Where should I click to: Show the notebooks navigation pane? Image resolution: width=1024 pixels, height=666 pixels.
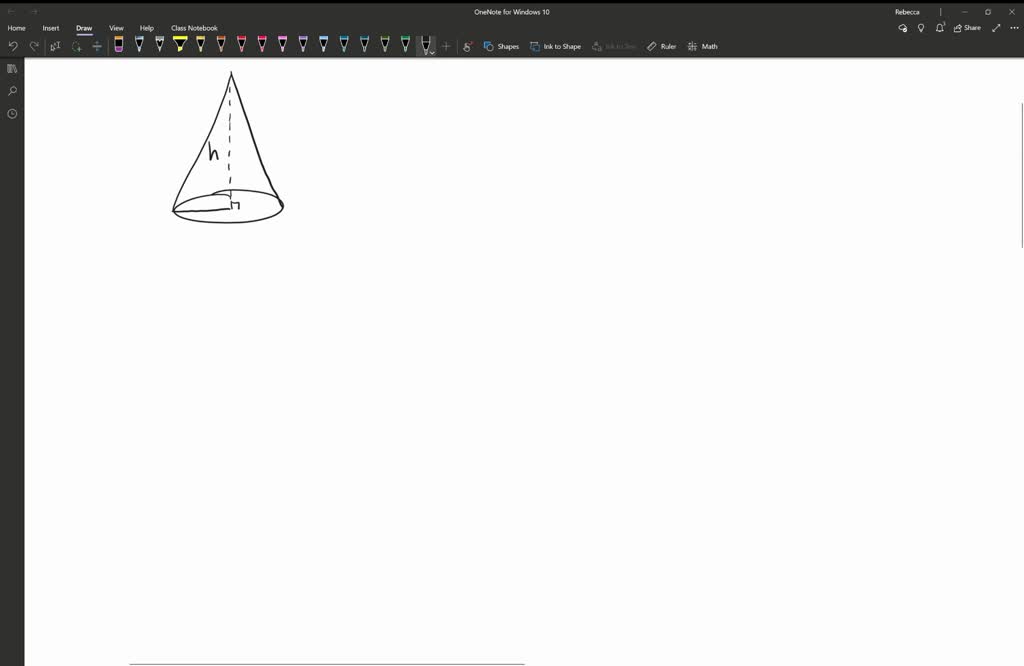coord(12,69)
